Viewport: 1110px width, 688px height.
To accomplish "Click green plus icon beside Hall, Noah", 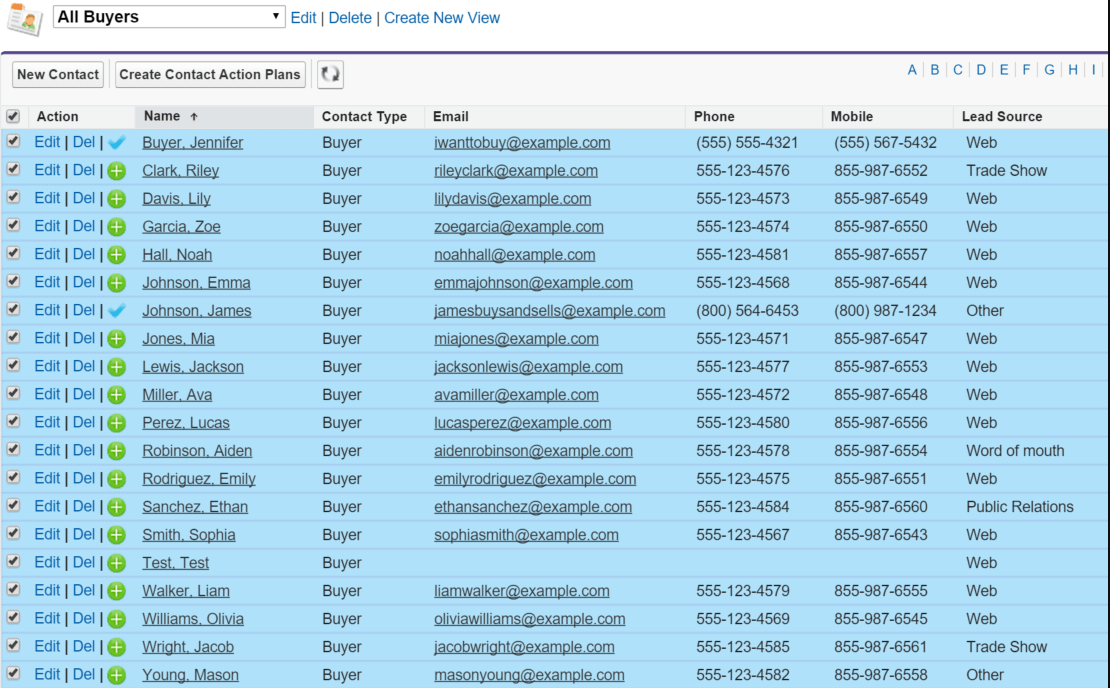I will [x=116, y=254].
